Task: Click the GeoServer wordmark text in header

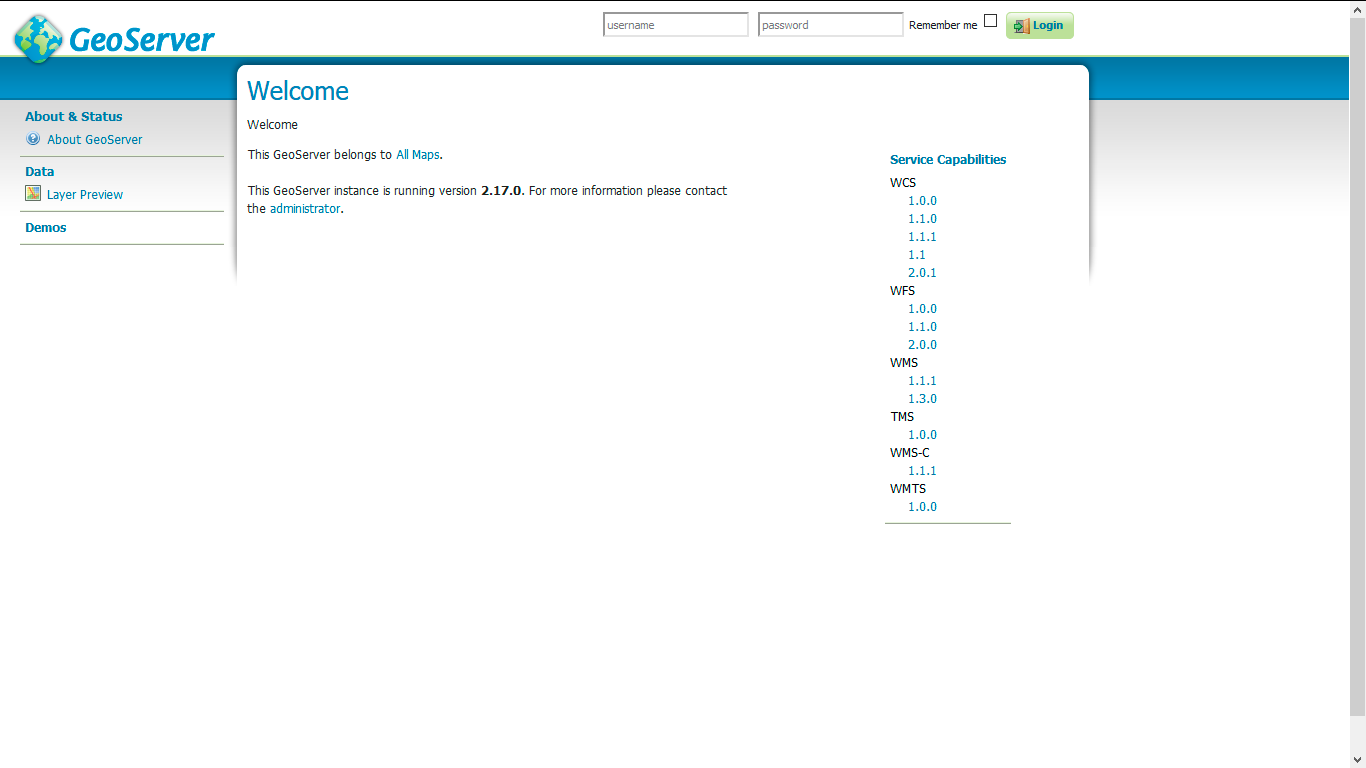Action: (142, 40)
